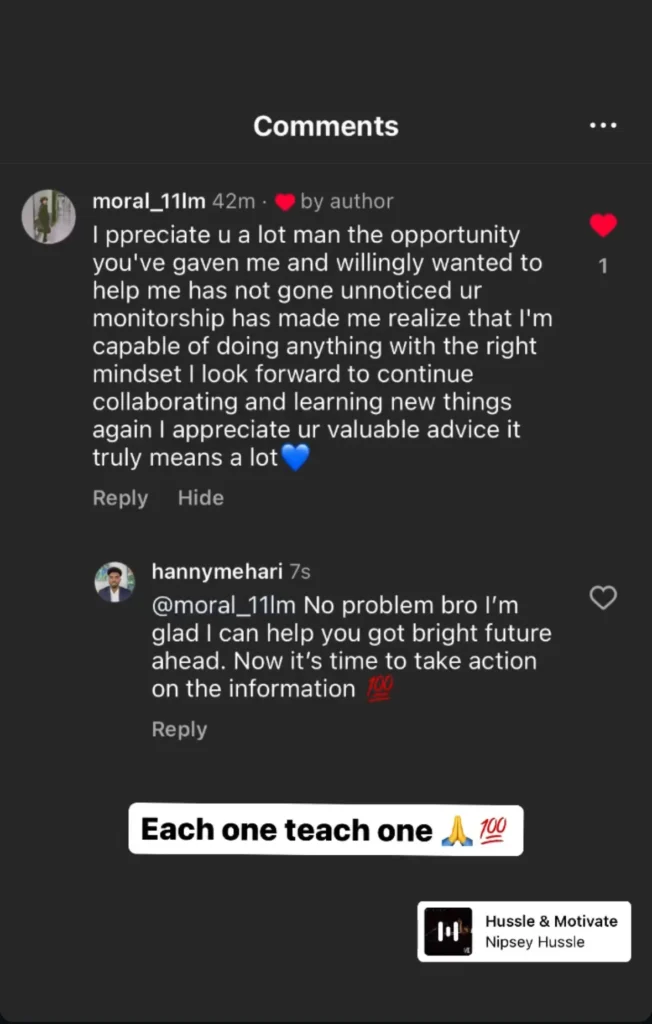Tap the hannymehari username
652x1024 pixels.
[x=217, y=572]
